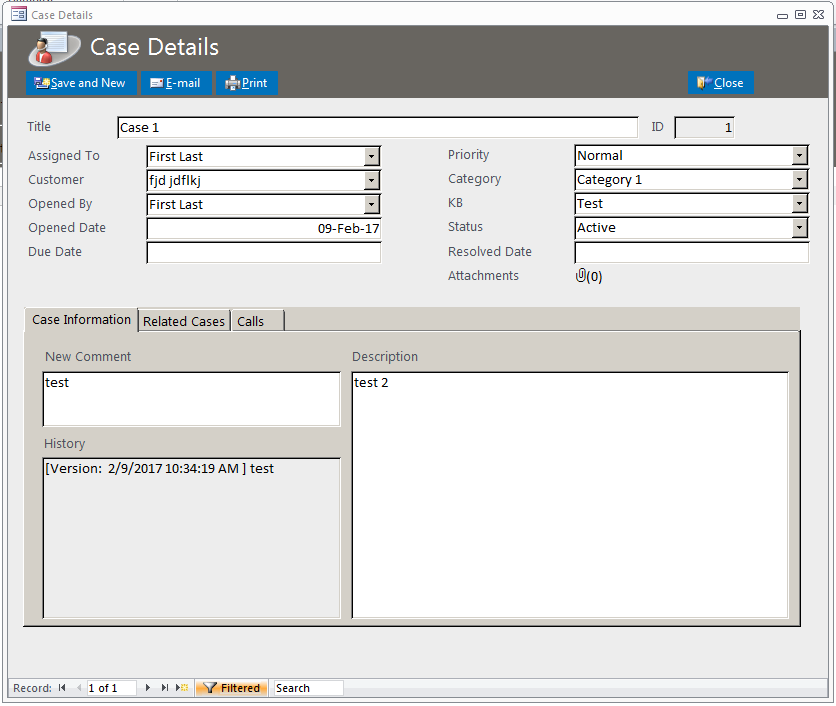Click the Attachments label
Screen dimensions: 836x706
click(483, 276)
